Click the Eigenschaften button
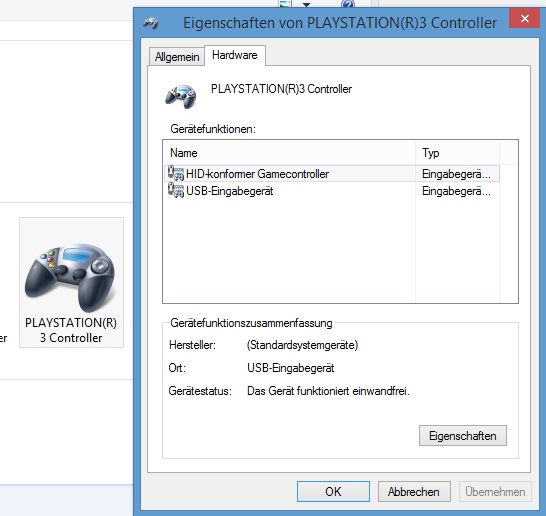 (x=462, y=436)
